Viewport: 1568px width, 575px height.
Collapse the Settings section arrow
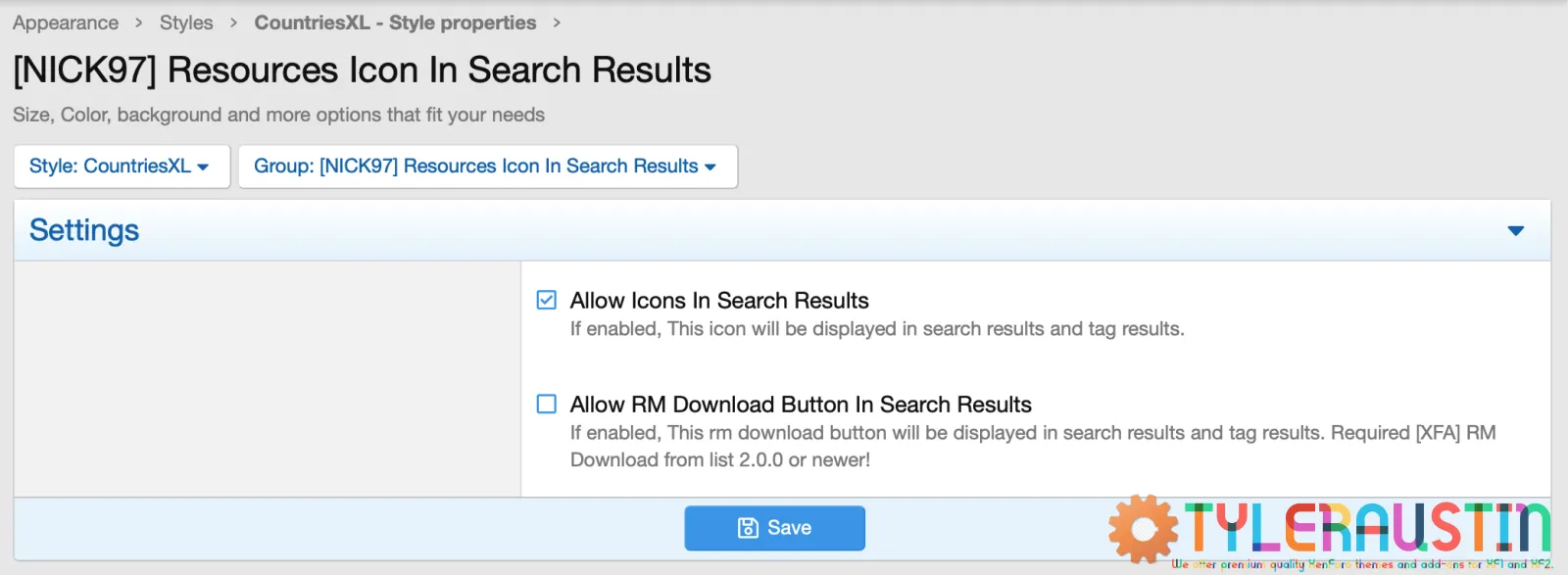pos(1515,231)
